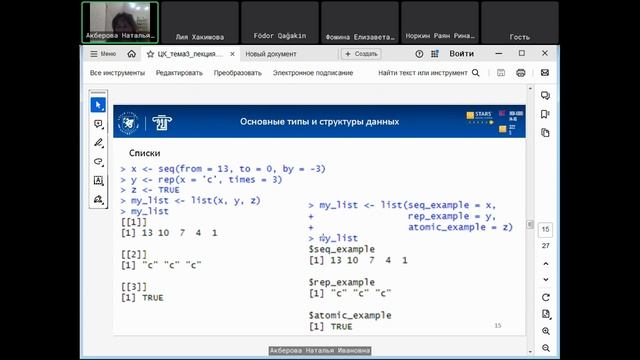Select the freehand draw lasso tool
This screenshot has width=640, height=360.
(98, 162)
